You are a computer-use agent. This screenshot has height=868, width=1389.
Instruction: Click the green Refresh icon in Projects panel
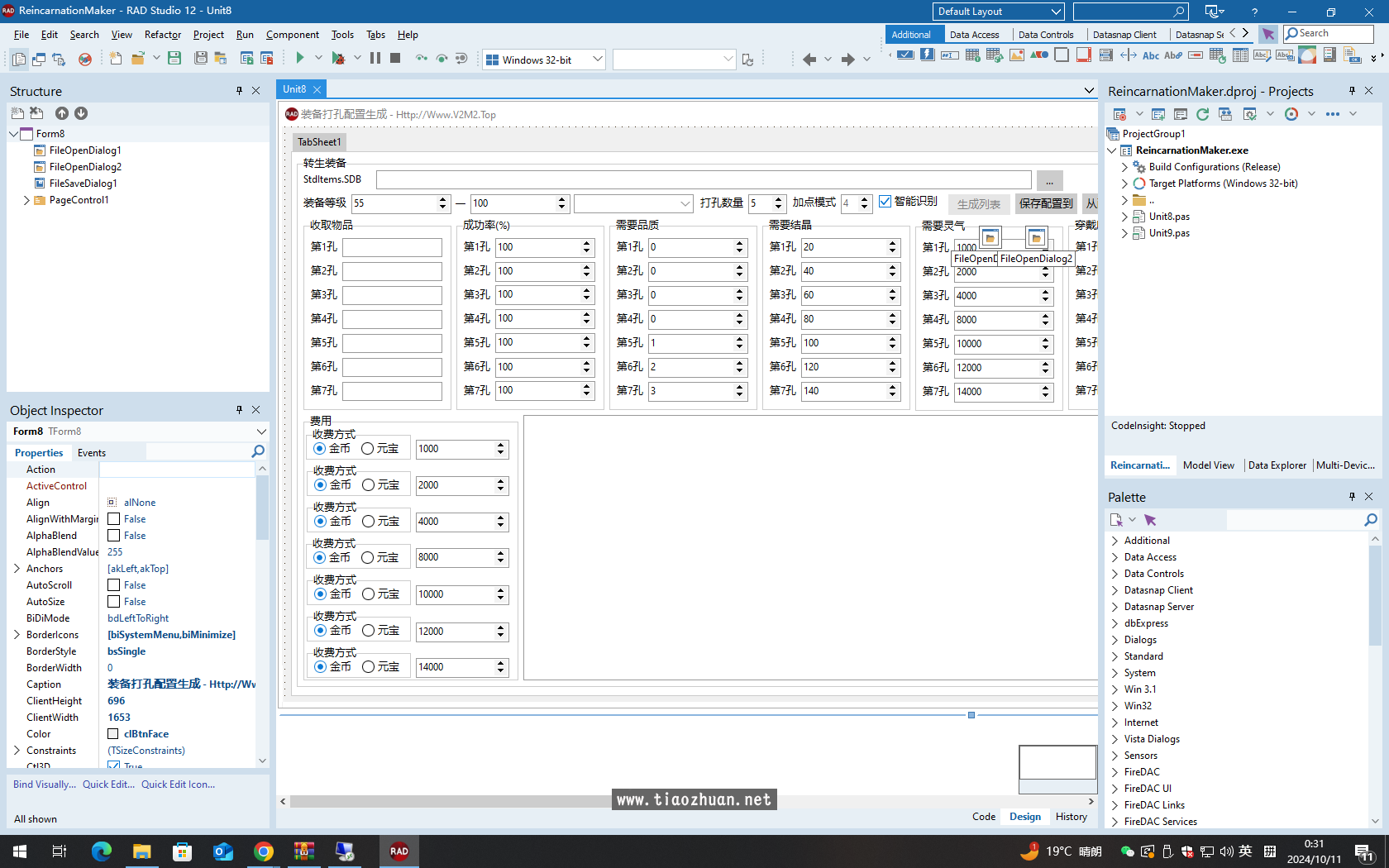[x=1202, y=114]
